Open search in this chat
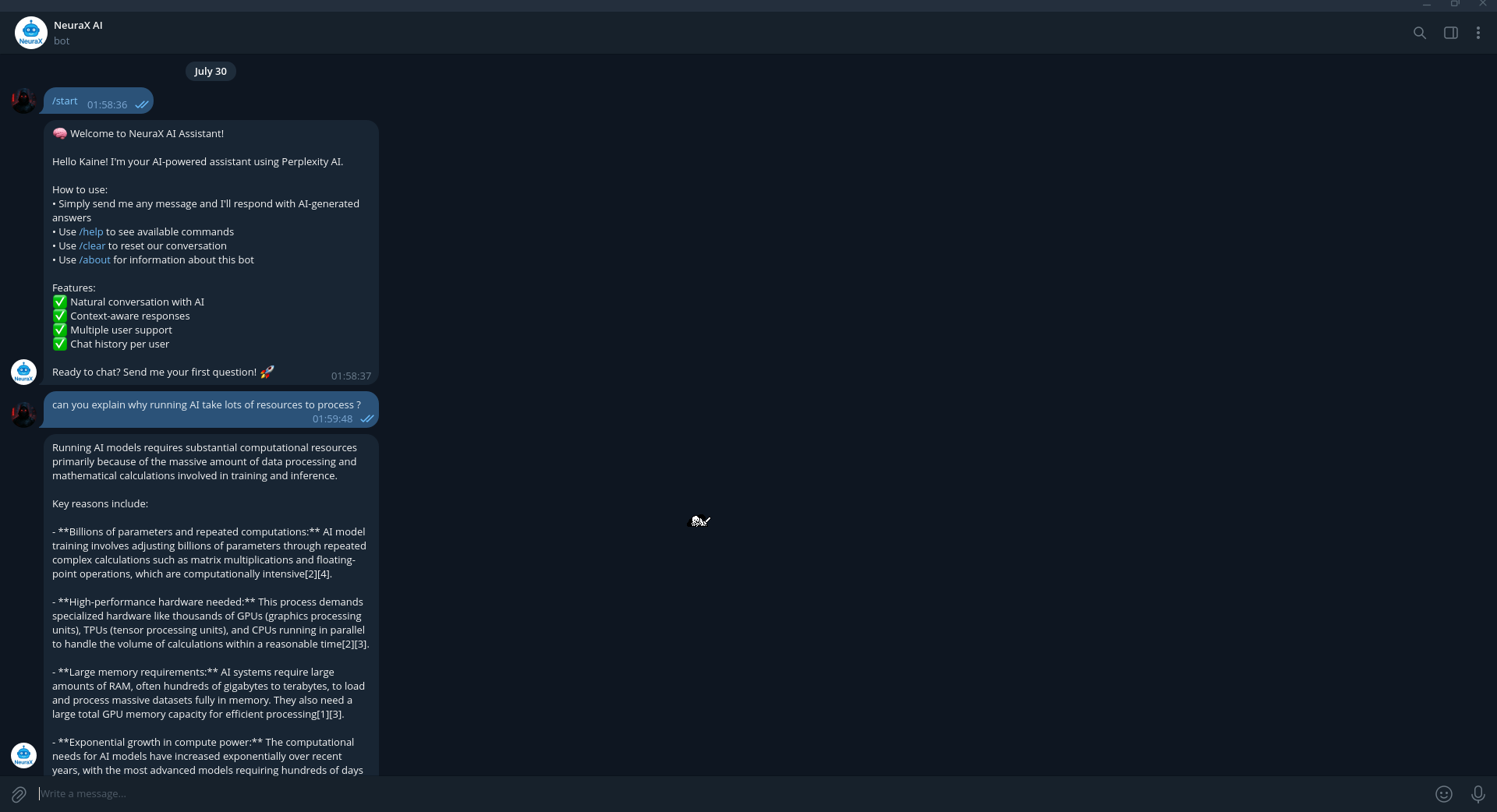This screenshot has height=812, width=1497. pos(1420,33)
